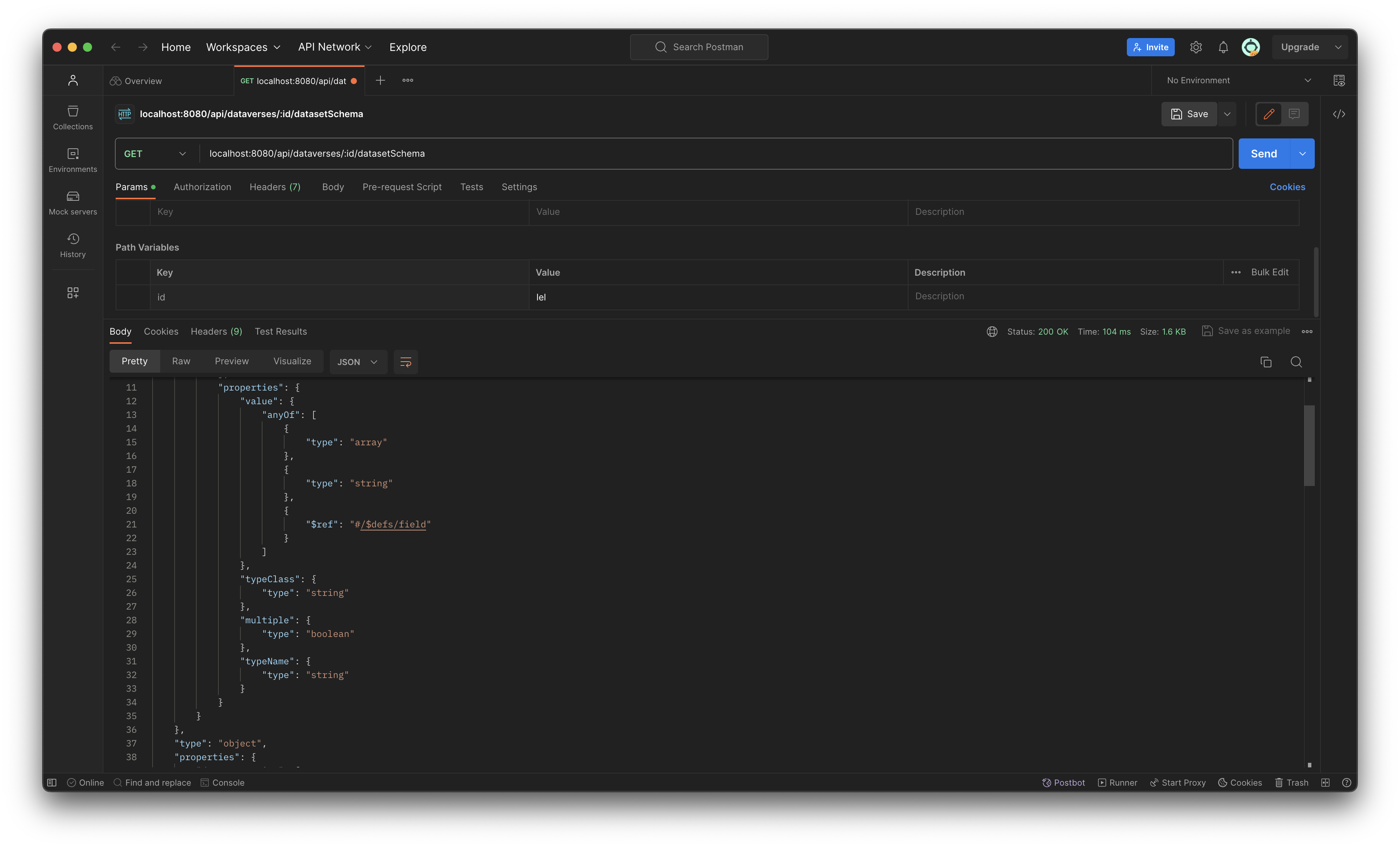Open the Cookies link under Send
This screenshot has height=848, width=1400.
[x=1287, y=187]
